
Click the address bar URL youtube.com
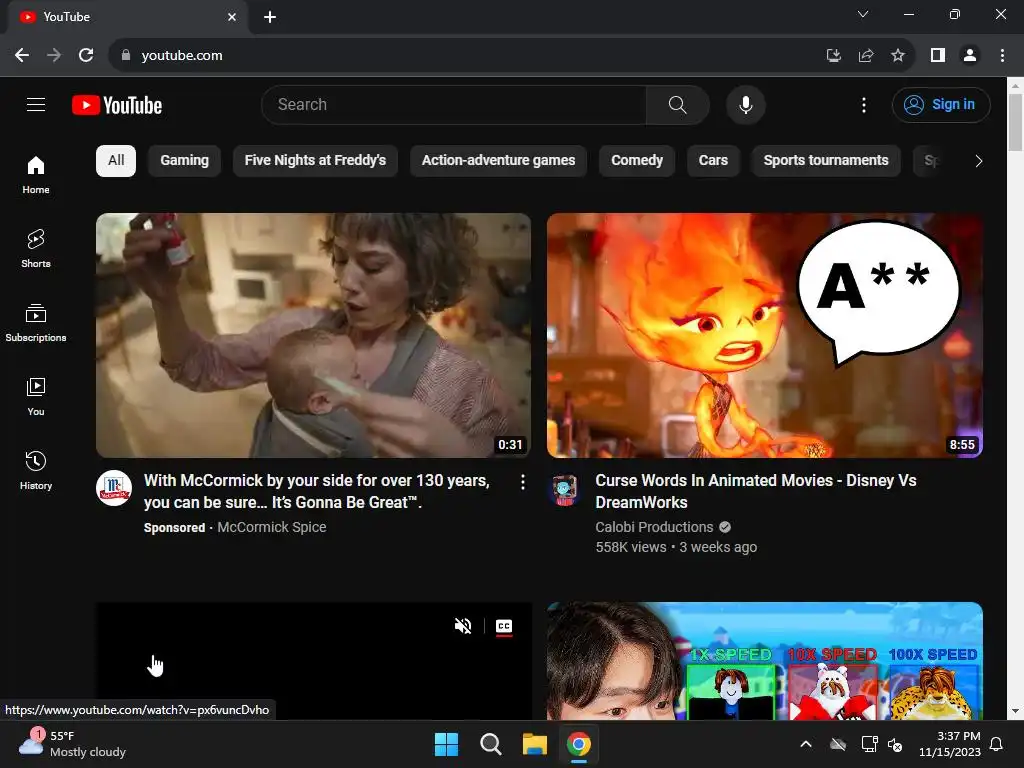[x=182, y=56]
